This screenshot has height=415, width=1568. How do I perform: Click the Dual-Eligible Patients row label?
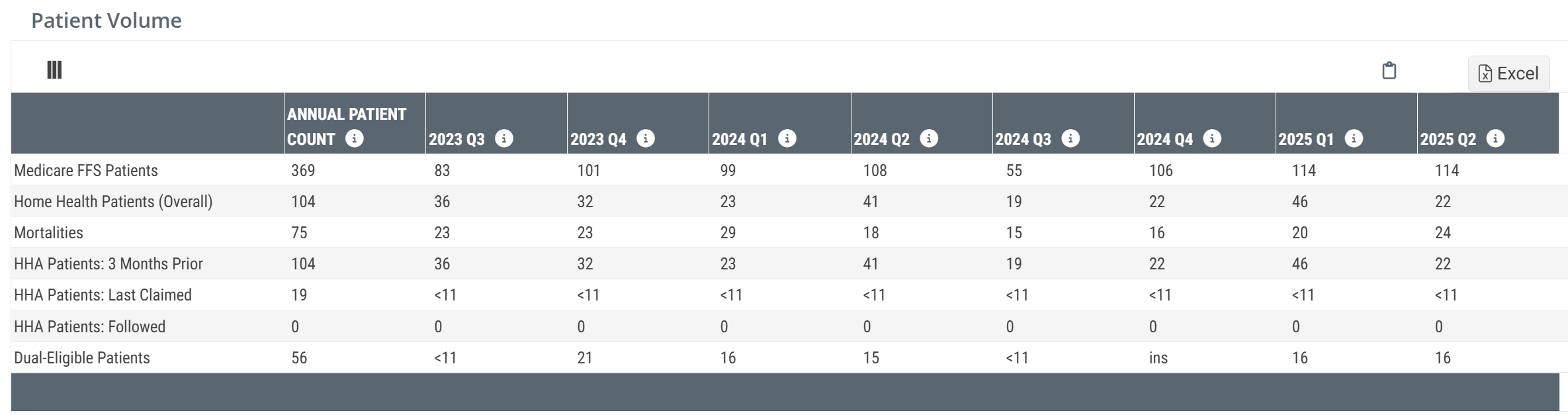pyautogui.click(x=82, y=358)
